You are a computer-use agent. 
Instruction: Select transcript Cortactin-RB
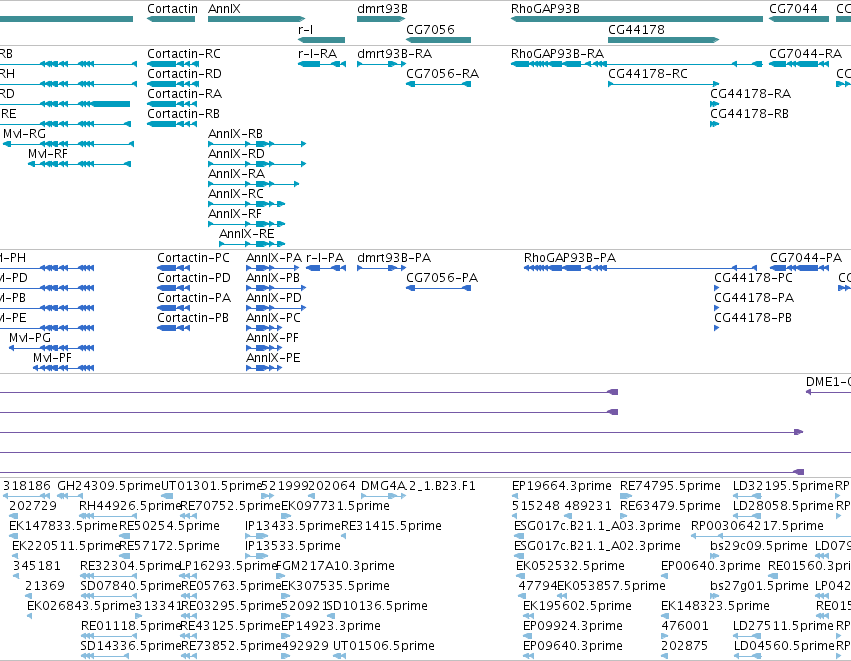pyautogui.click(x=183, y=114)
